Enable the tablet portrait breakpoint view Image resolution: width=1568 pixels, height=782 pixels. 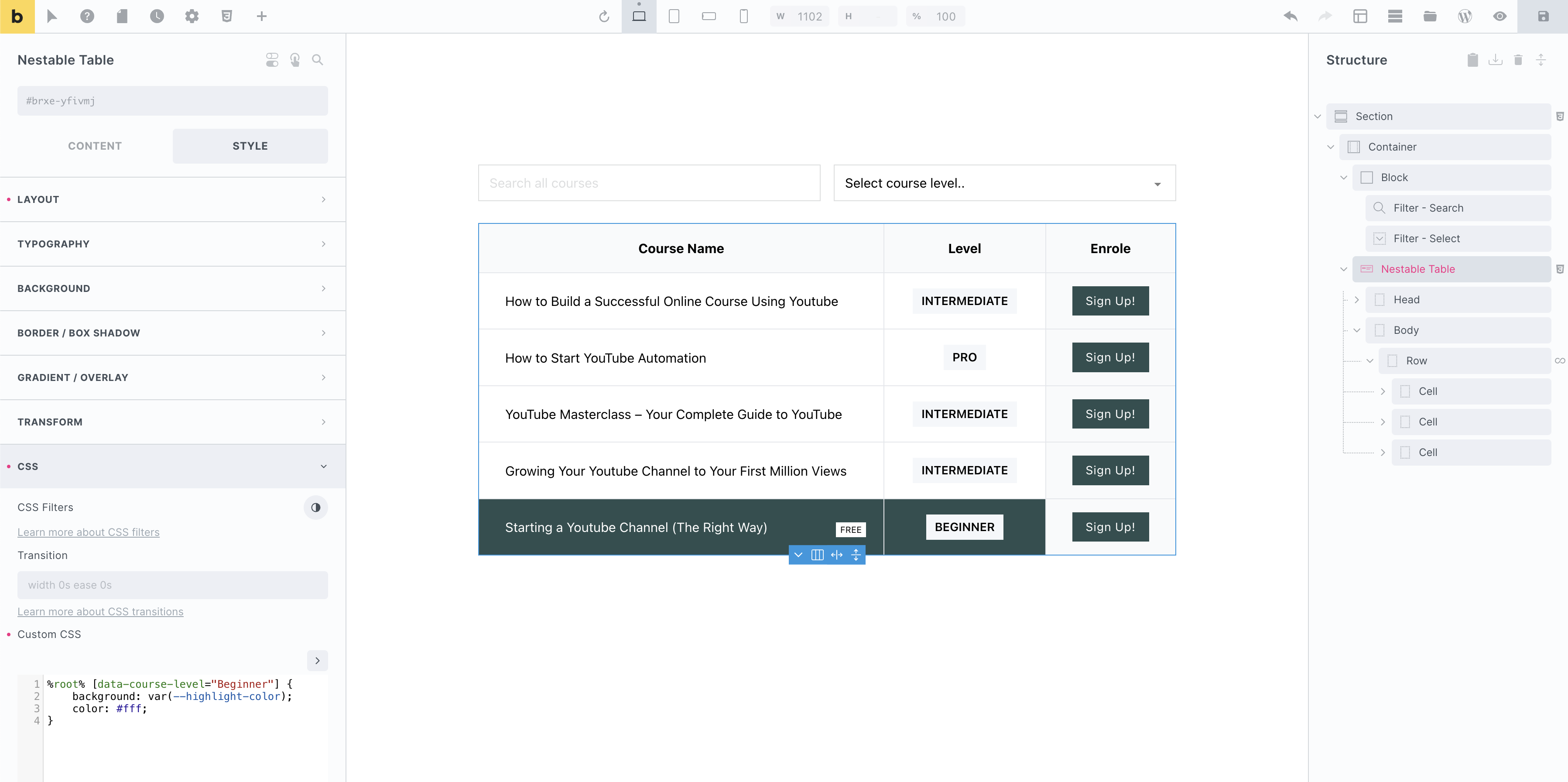tap(674, 17)
